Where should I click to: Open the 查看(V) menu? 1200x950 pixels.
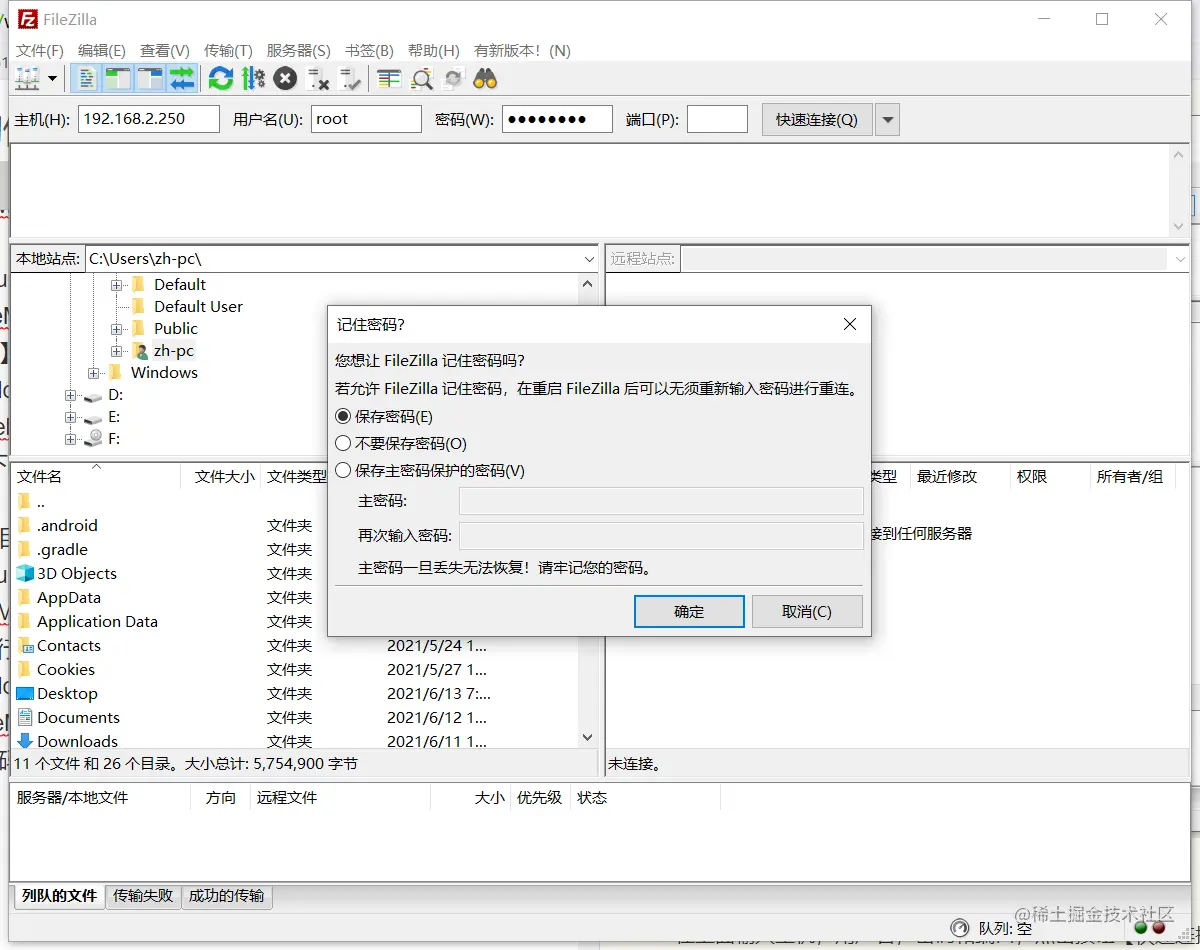pyautogui.click(x=165, y=50)
